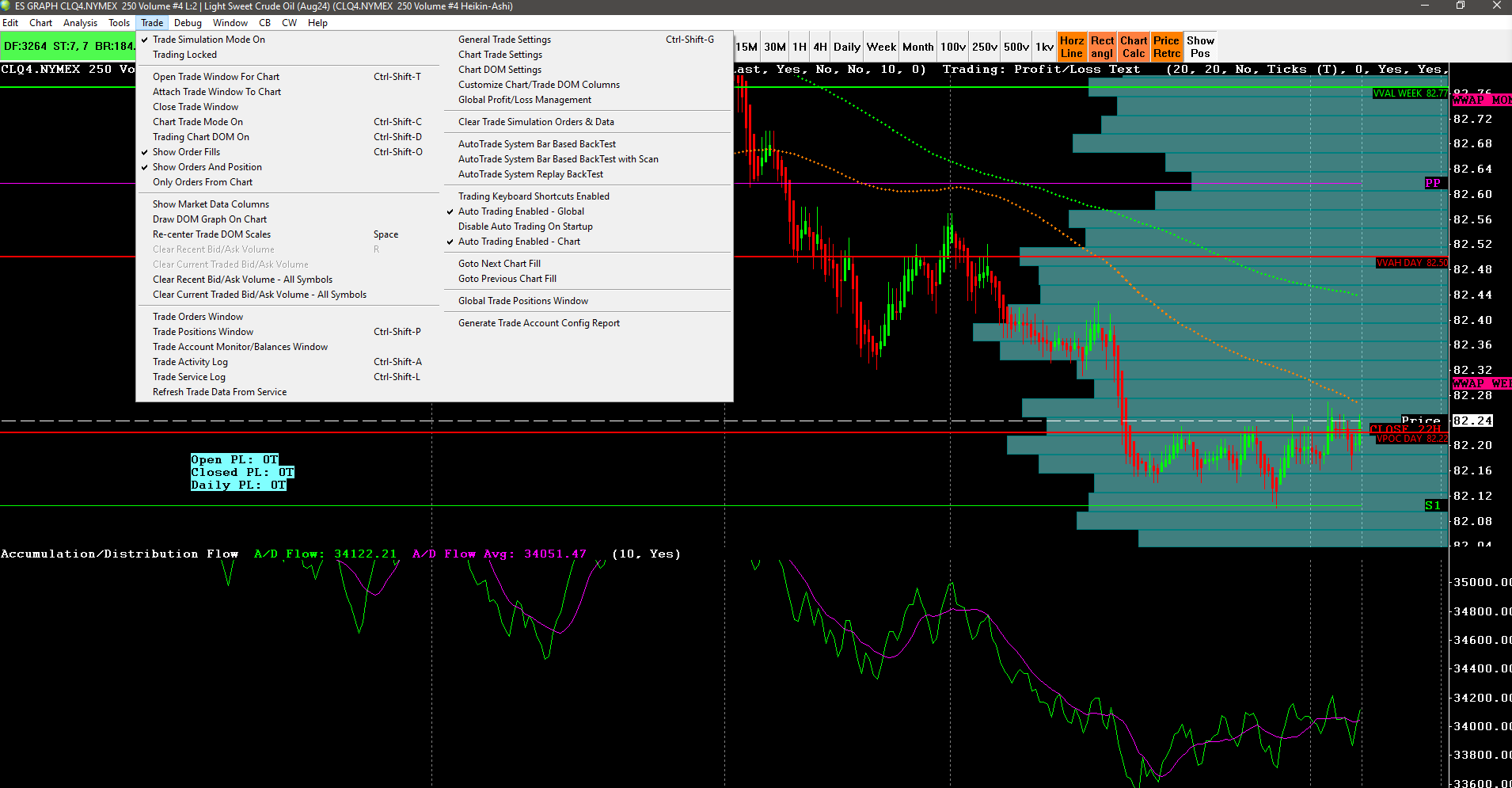
Task: Enable Trading Keyboard Shortcuts
Action: pos(587,196)
